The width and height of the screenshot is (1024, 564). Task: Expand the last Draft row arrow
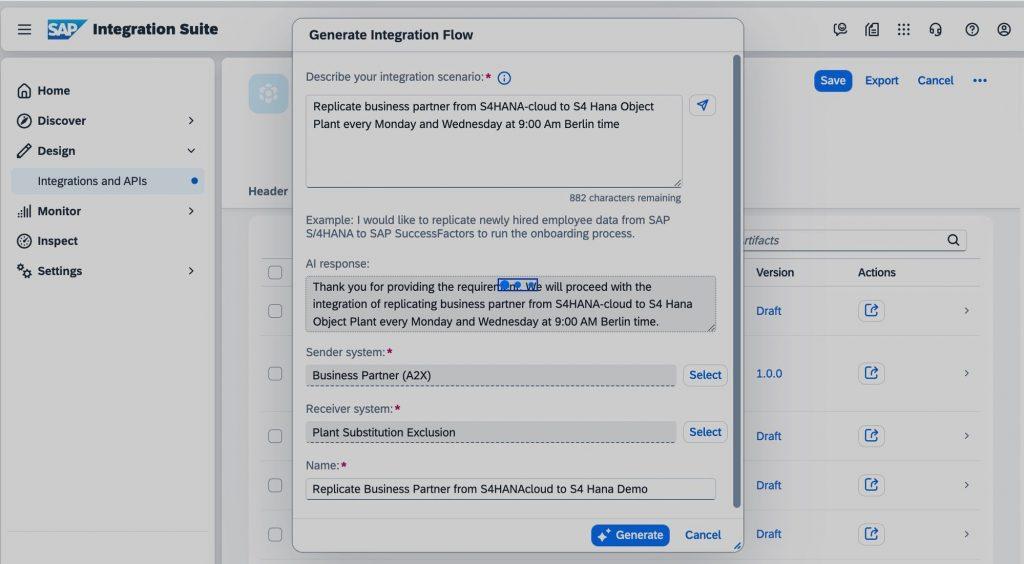click(x=967, y=533)
